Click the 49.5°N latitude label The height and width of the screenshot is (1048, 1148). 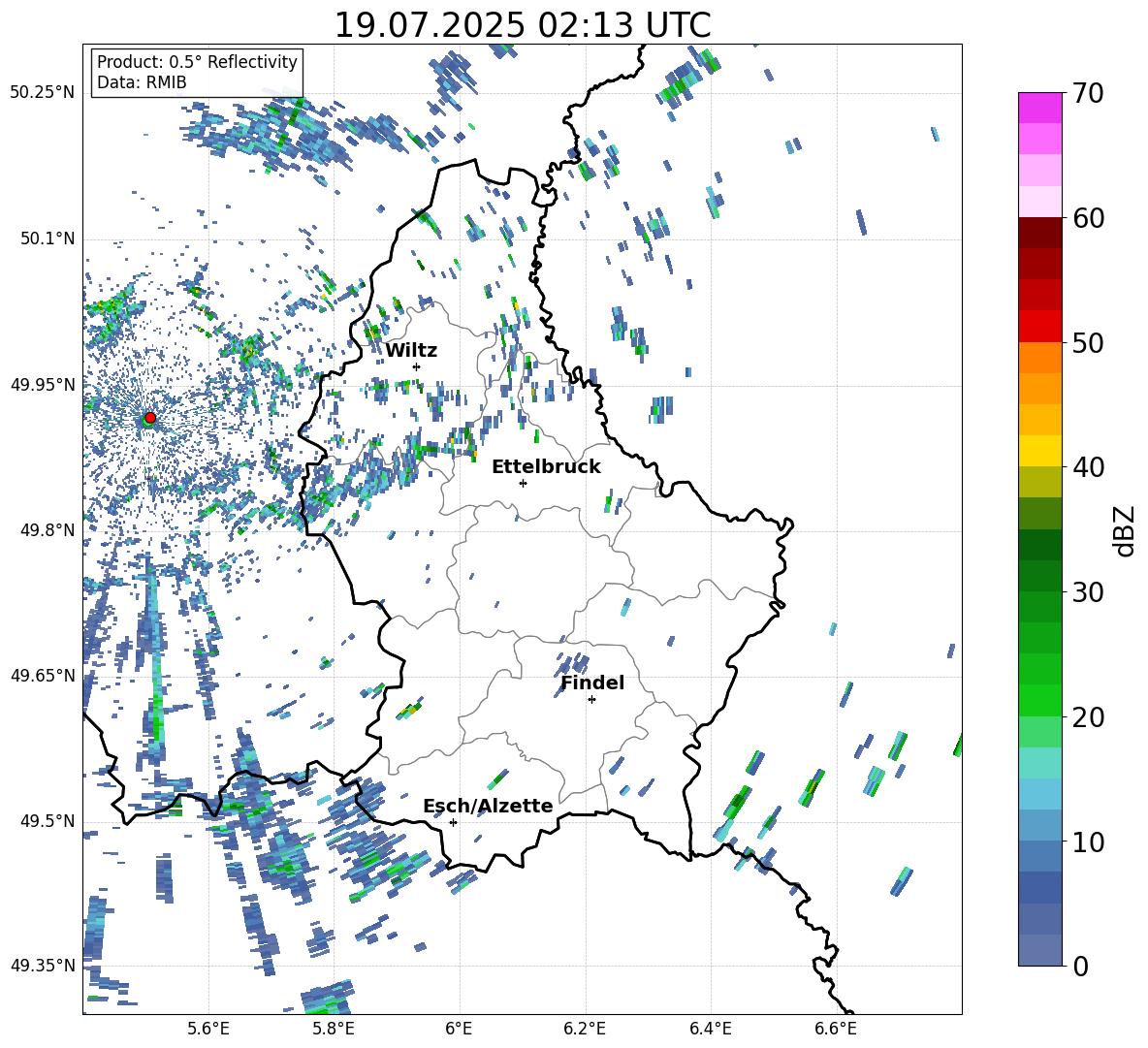(47, 820)
